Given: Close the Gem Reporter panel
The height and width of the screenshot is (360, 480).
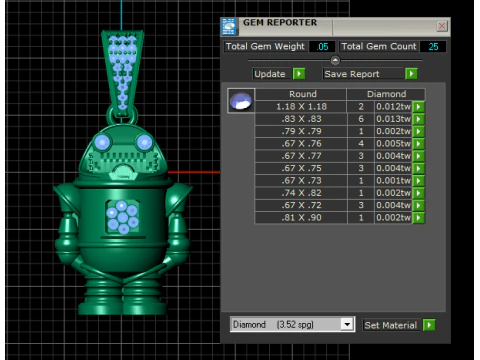Looking at the screenshot, I should (x=442, y=26).
